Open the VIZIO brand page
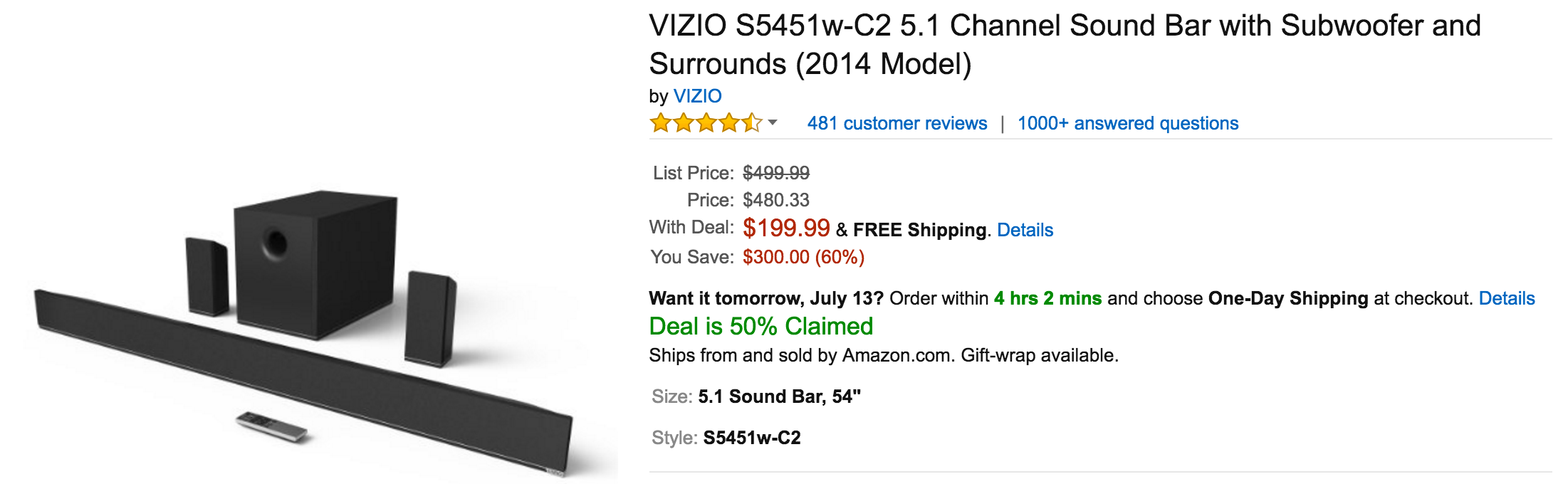Image resolution: width=1568 pixels, height=484 pixels. point(696,95)
